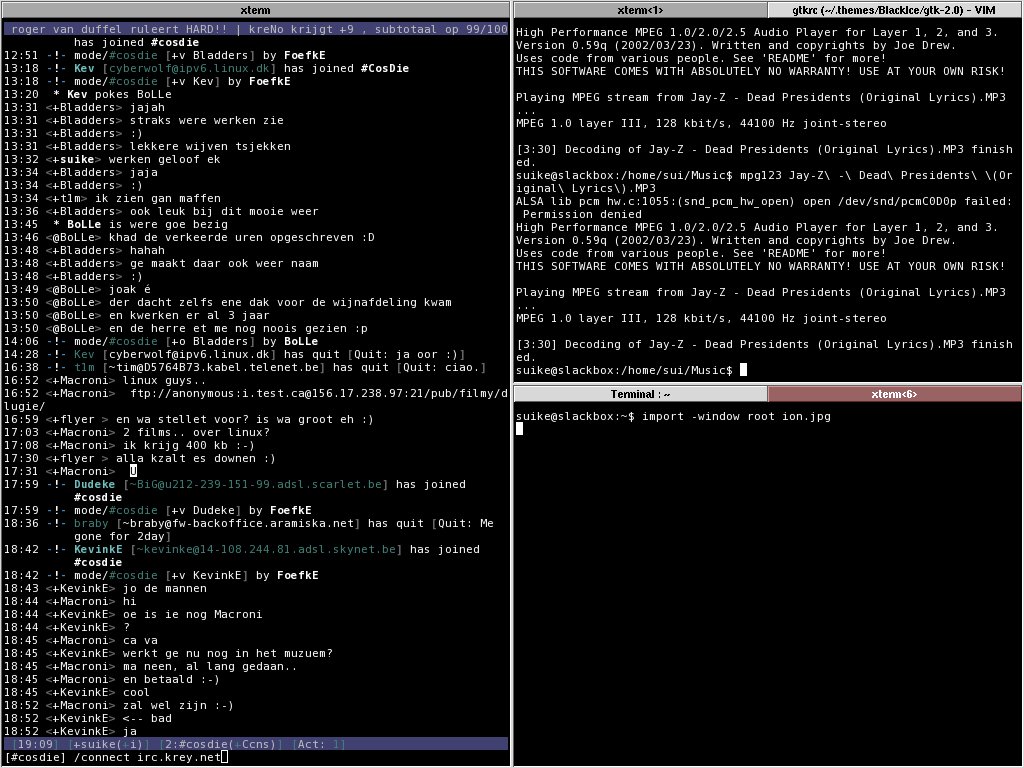Click 'alla kzalt es downen :)' message
The image size is (1024, 768).
point(195,458)
